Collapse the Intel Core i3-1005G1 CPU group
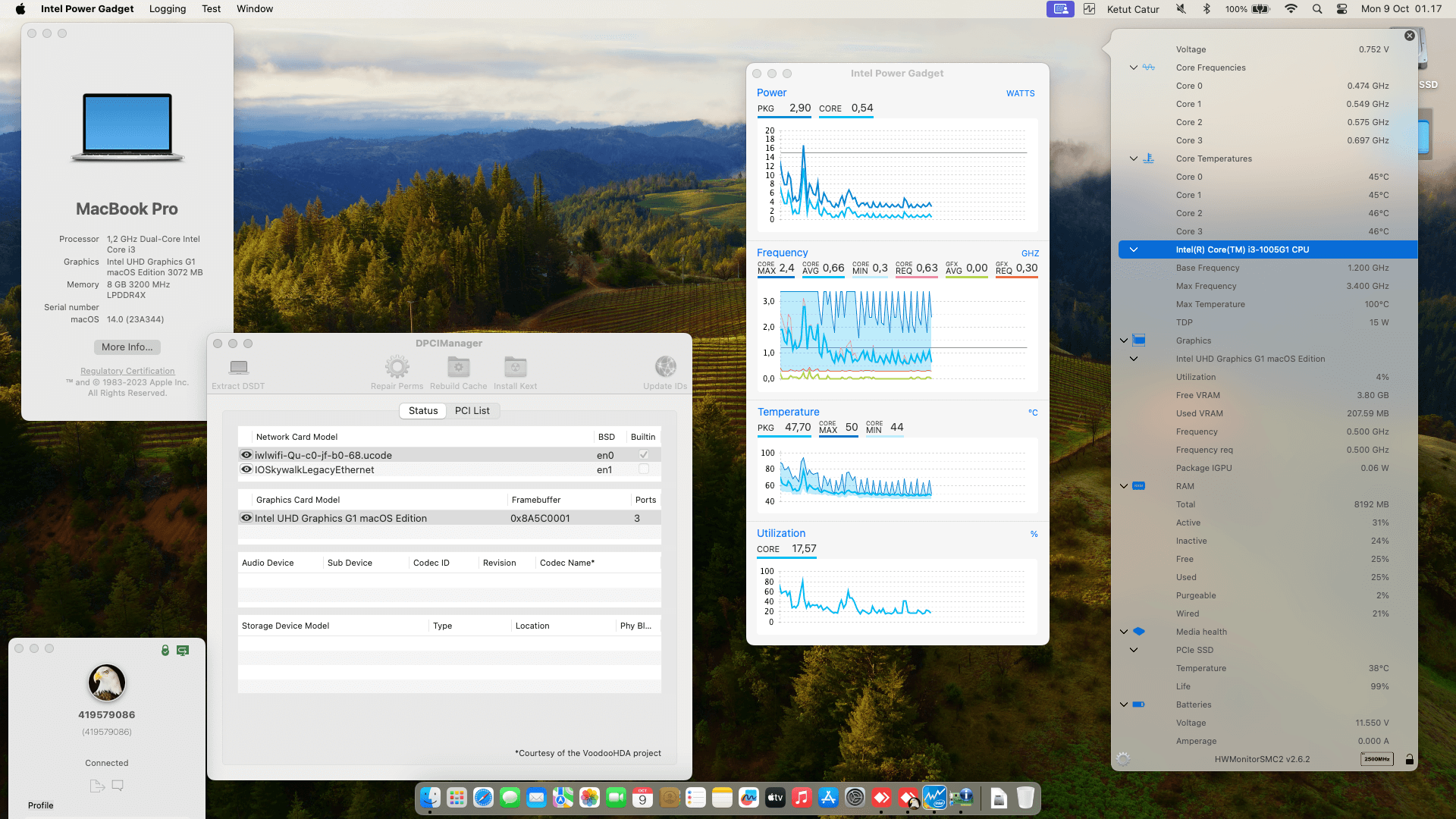 1134,249
